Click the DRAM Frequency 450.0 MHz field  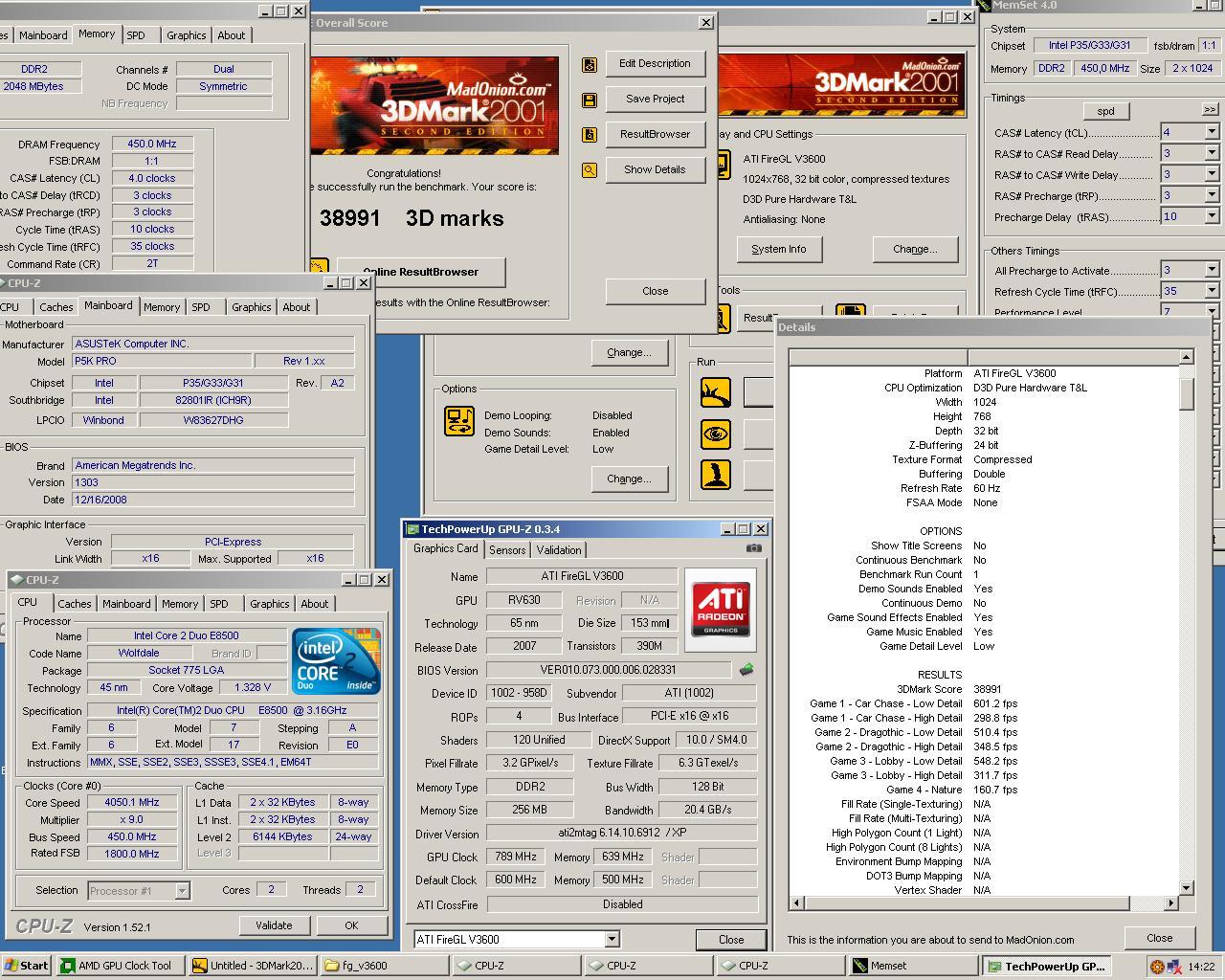coord(153,145)
